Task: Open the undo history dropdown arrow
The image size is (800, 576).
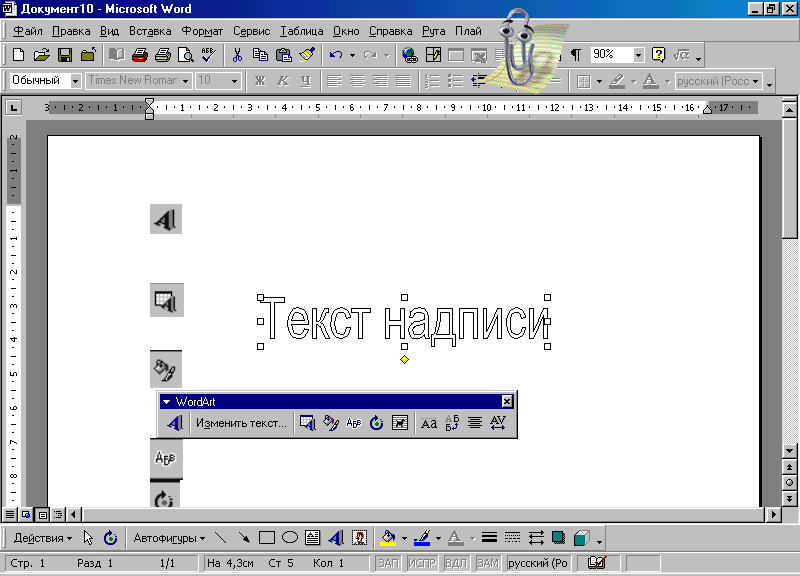Action: click(353, 55)
